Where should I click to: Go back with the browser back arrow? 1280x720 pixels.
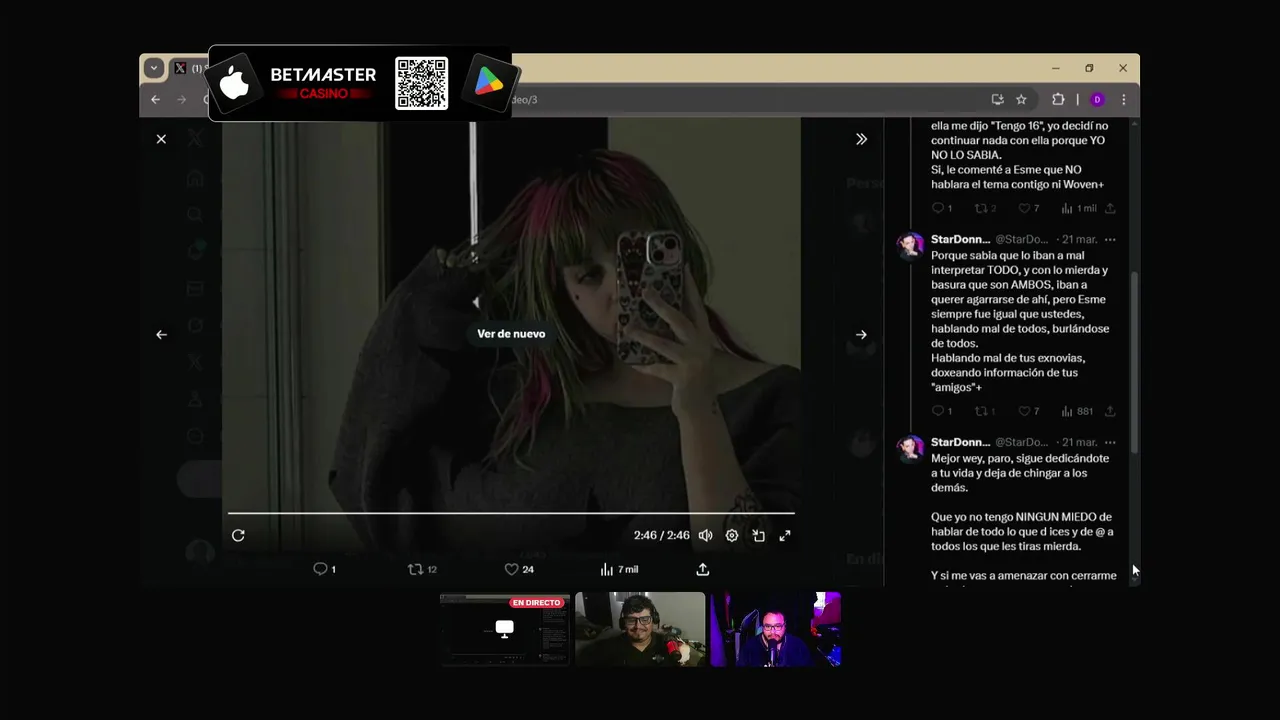click(155, 99)
